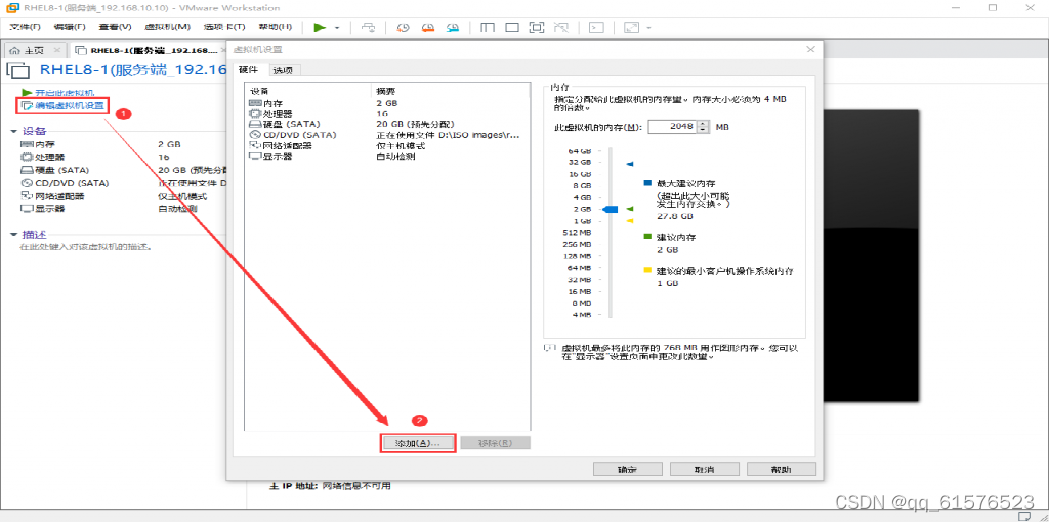Image resolution: width=1050 pixels, height=522 pixels.
Task: Select the RHEL8-1 virtual machine tab
Action: [149, 50]
